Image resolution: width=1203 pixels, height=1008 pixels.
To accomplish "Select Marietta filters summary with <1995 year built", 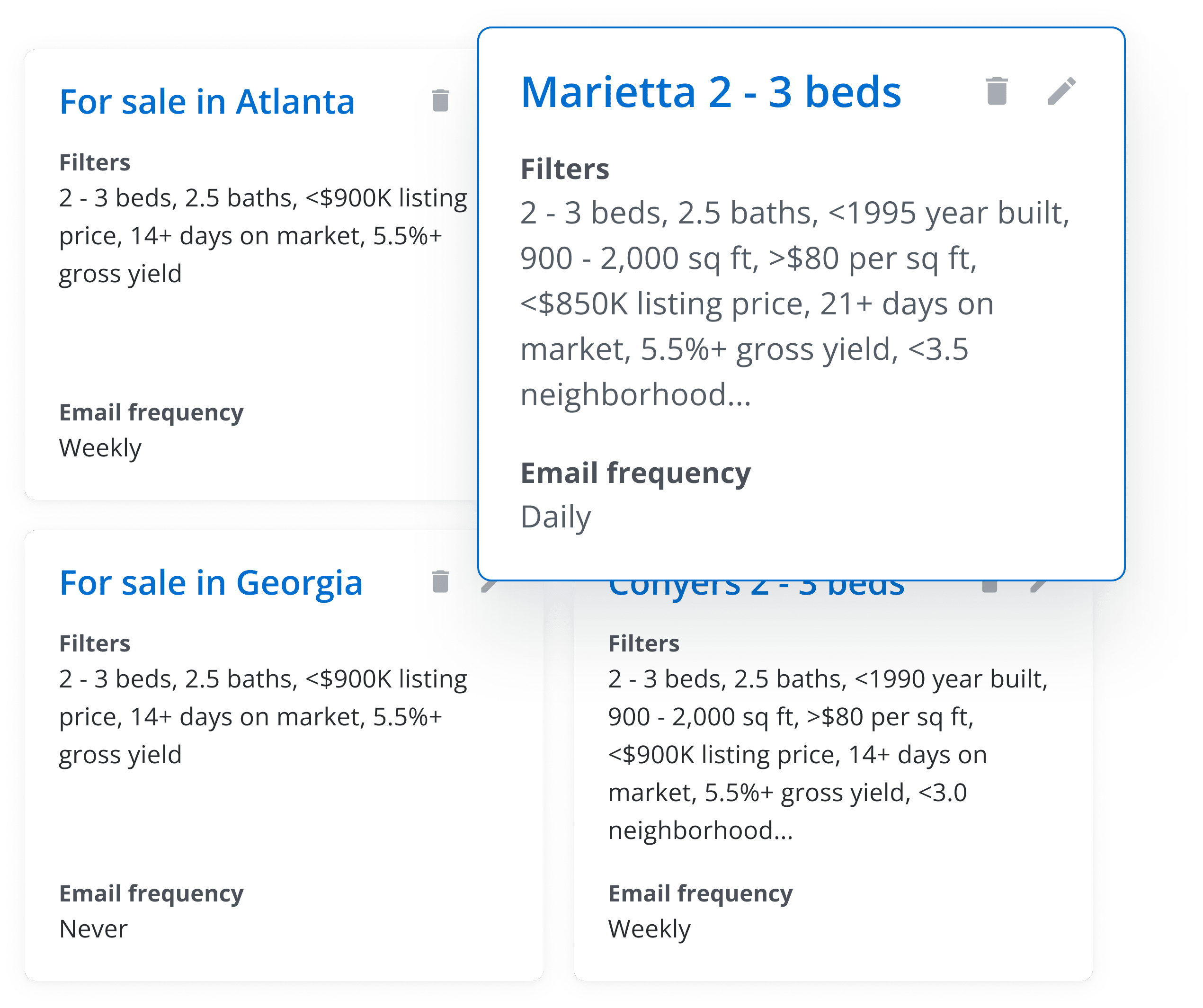I will coord(794,303).
